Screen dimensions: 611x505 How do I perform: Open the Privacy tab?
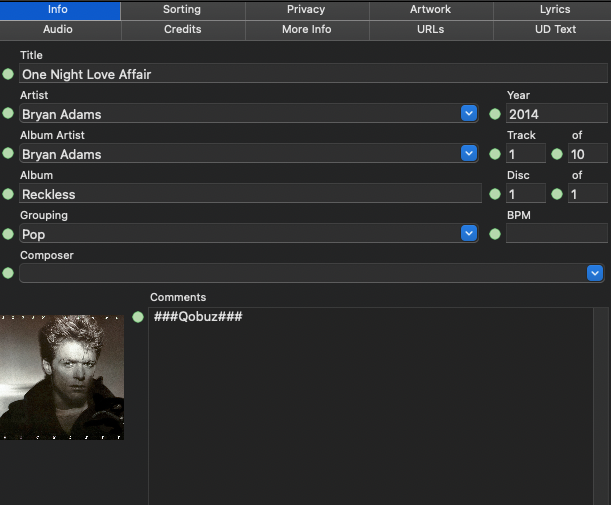pos(306,10)
